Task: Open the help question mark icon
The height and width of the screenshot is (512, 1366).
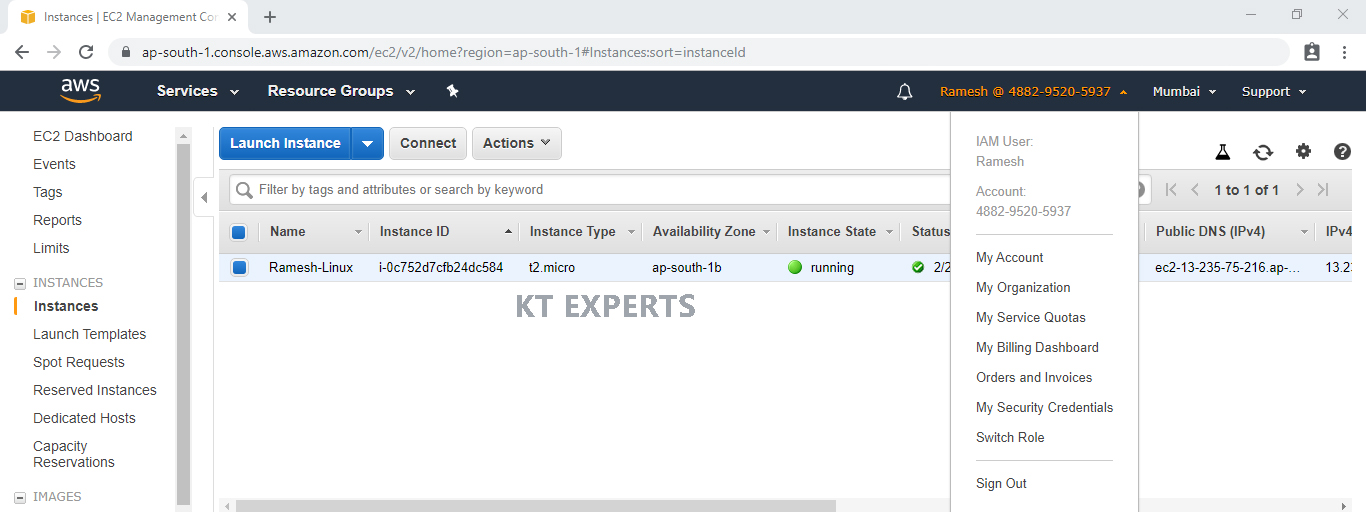Action: coord(1342,152)
